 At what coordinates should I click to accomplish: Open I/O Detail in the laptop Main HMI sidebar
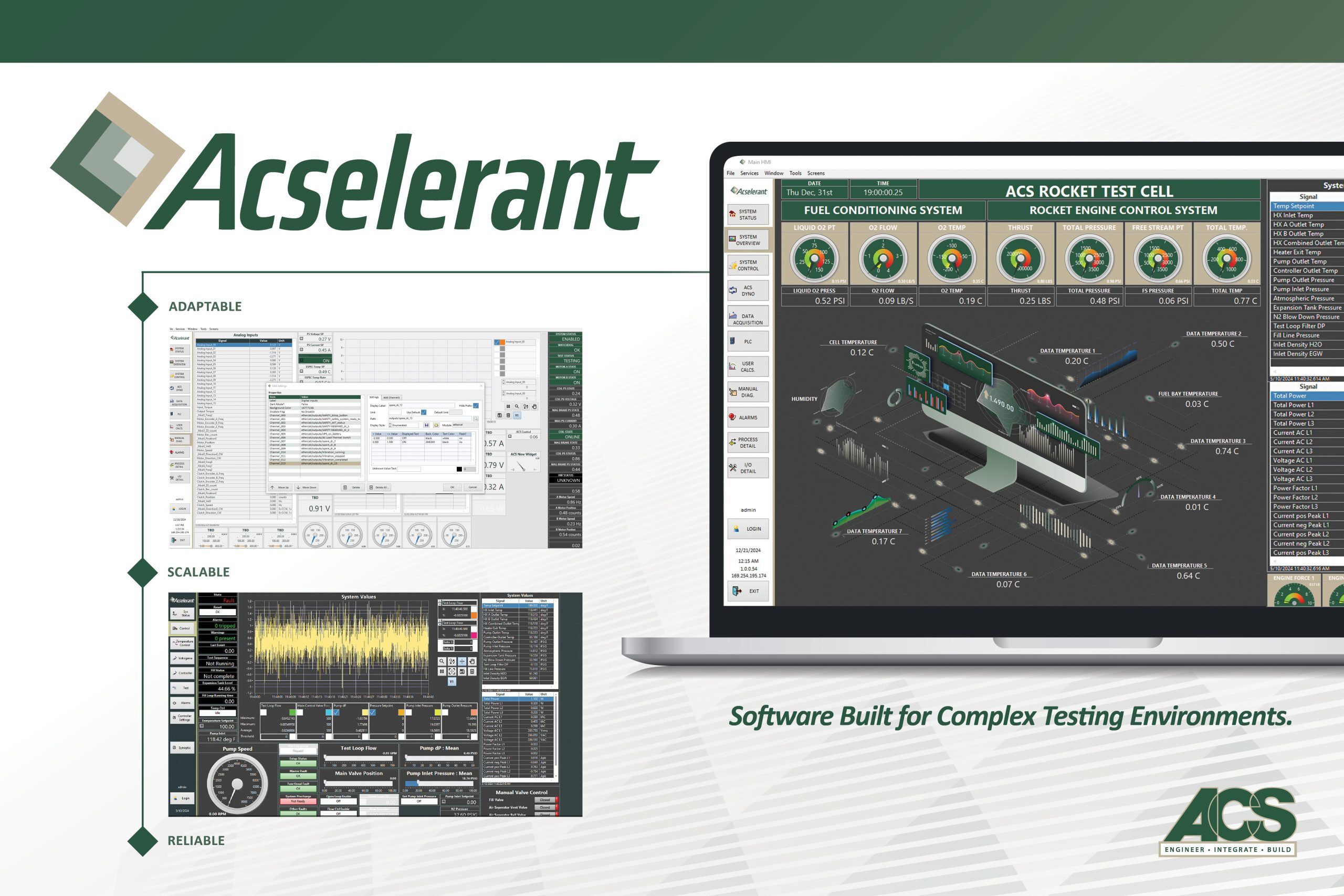click(x=748, y=468)
